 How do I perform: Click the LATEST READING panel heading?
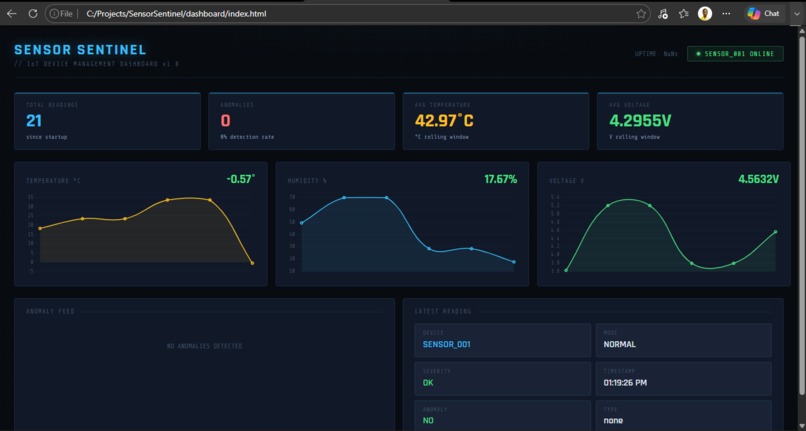point(443,311)
